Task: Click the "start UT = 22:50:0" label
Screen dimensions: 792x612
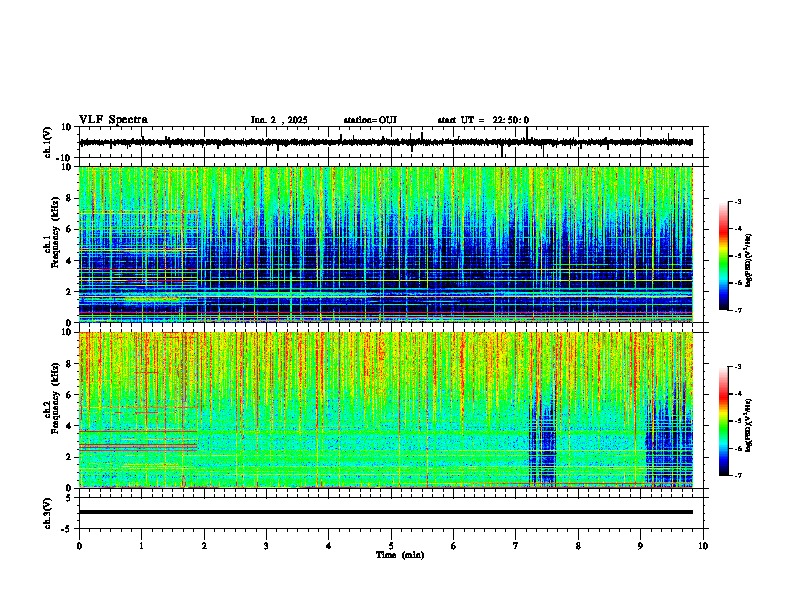Action: click(x=483, y=120)
